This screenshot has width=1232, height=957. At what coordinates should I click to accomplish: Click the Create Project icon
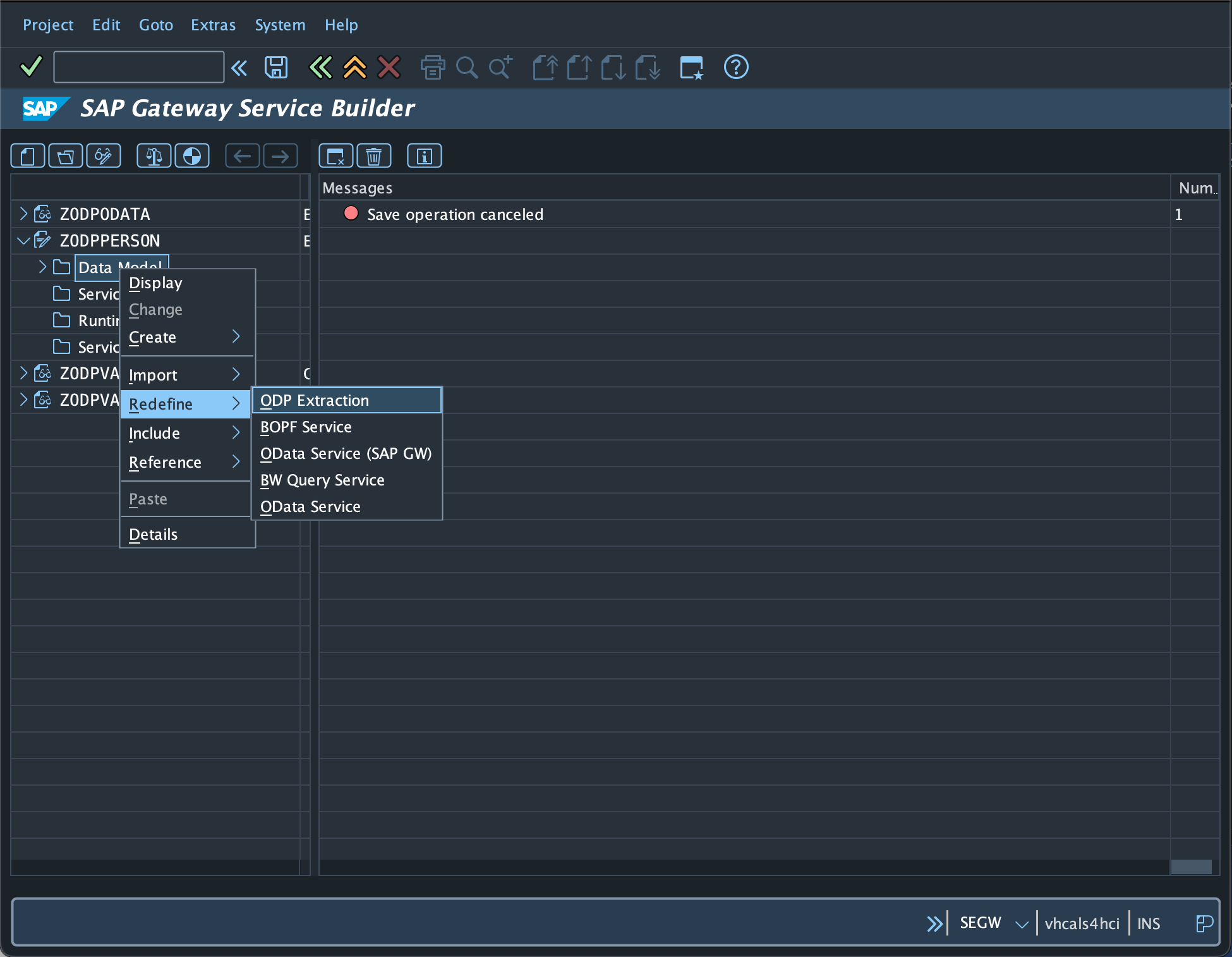click(x=28, y=156)
